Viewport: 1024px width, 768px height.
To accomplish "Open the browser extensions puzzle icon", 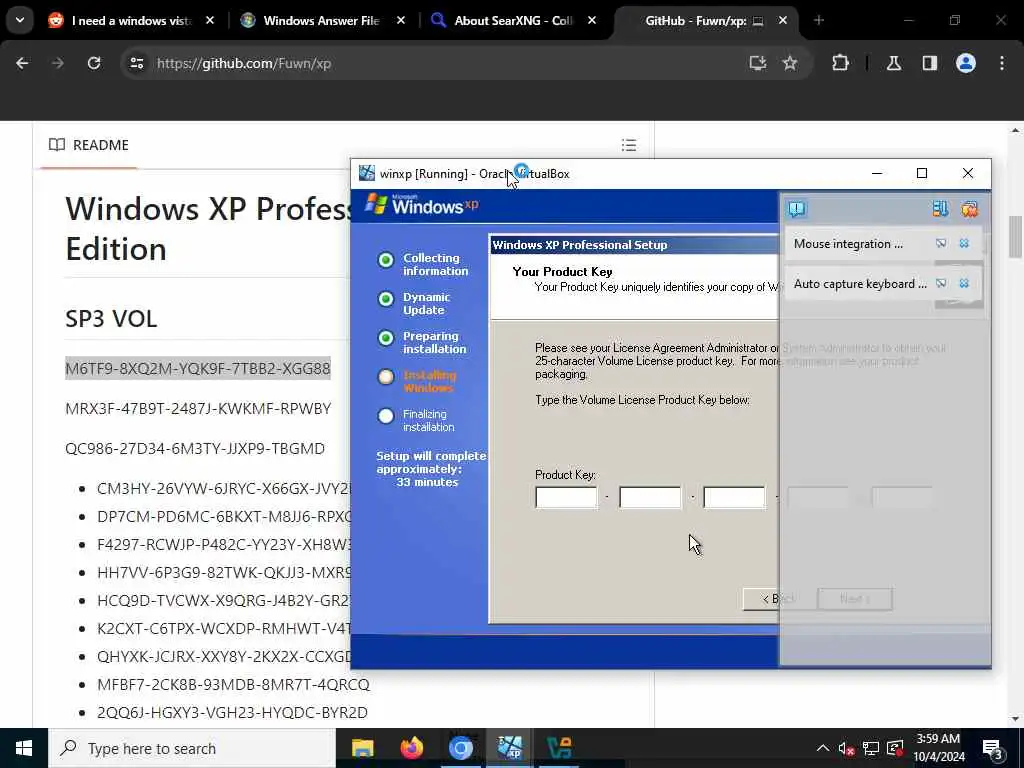I will [x=840, y=63].
